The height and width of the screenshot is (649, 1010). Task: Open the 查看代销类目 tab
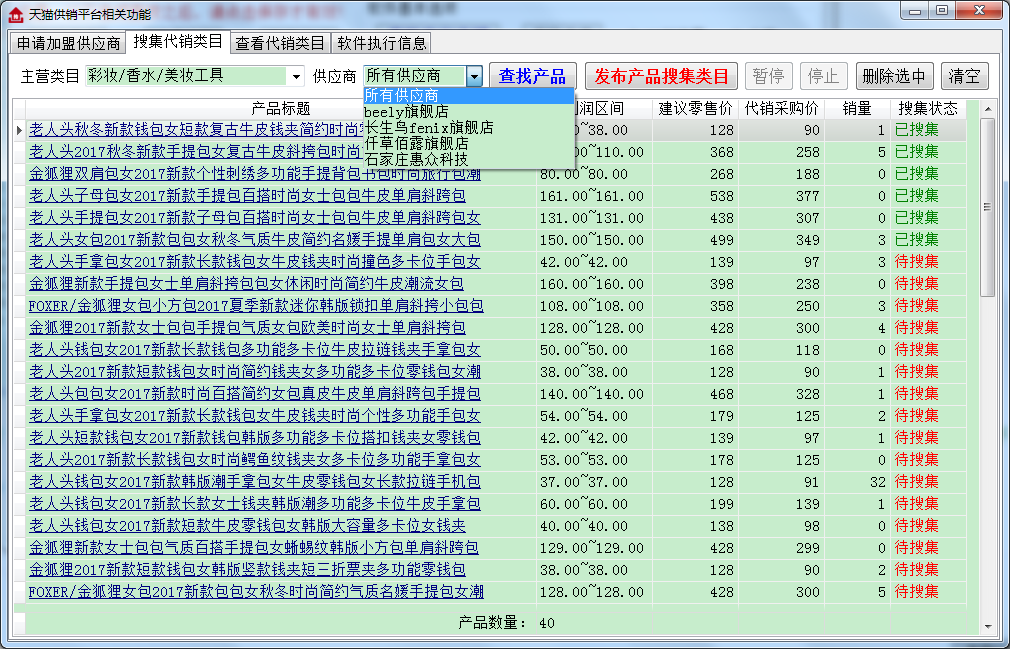[x=280, y=43]
